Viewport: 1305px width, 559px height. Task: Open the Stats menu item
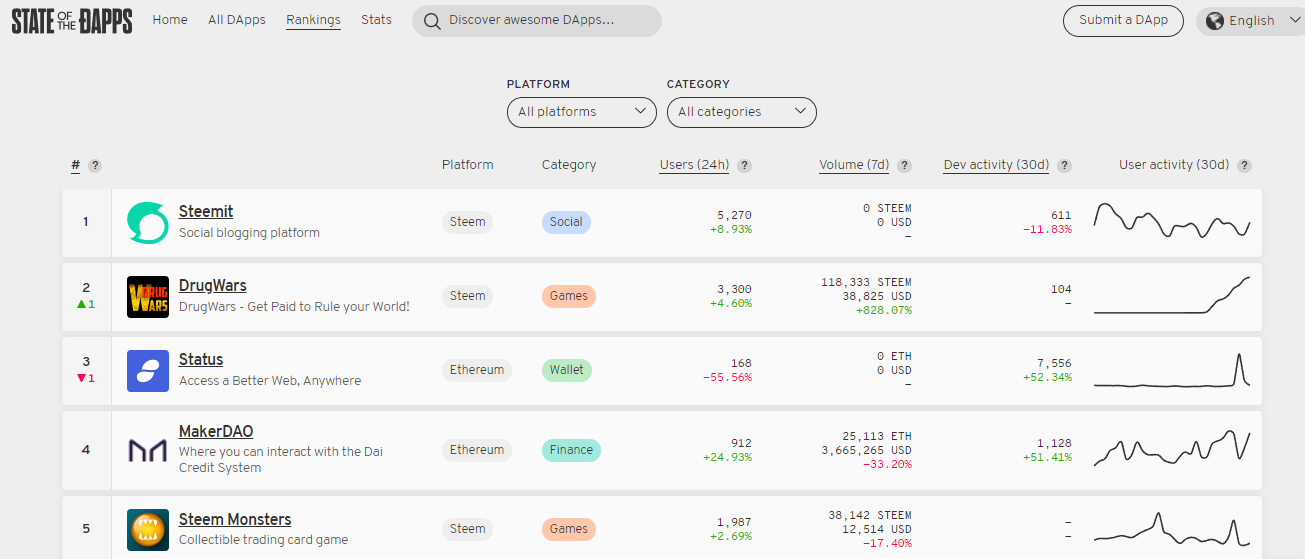(x=376, y=20)
